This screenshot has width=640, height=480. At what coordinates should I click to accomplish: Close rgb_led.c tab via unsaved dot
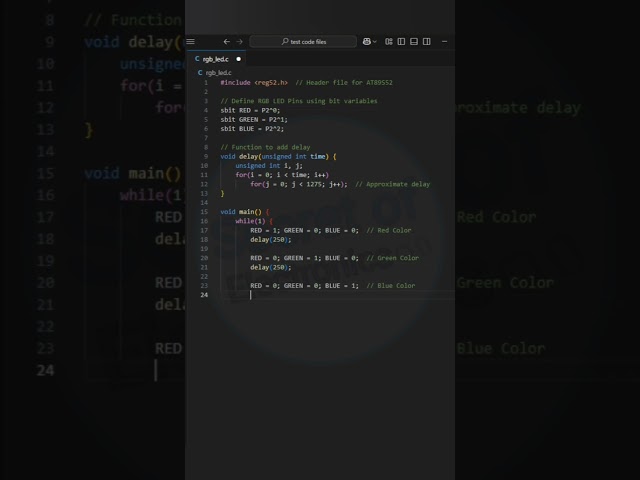tap(238, 59)
